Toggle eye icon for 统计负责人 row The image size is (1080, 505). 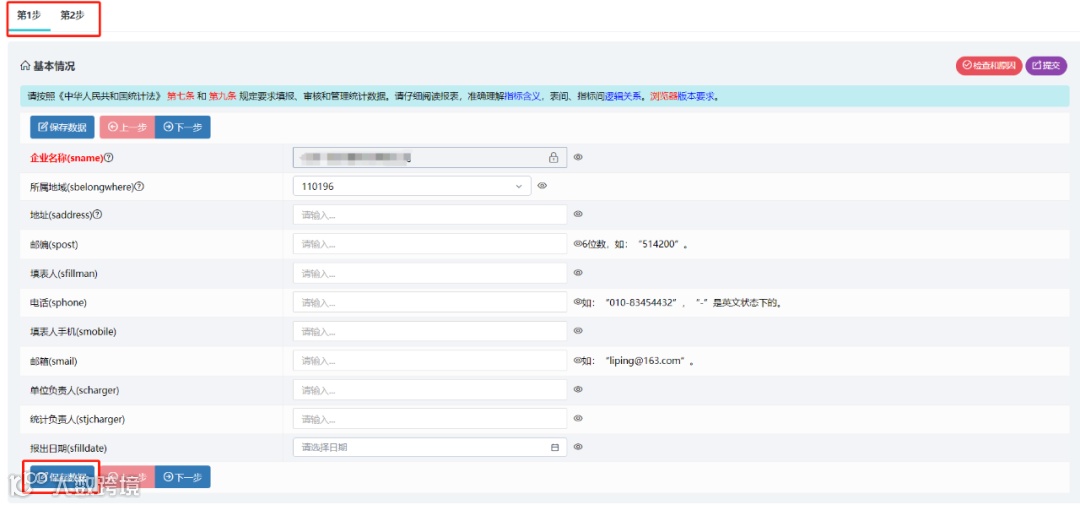coord(579,418)
